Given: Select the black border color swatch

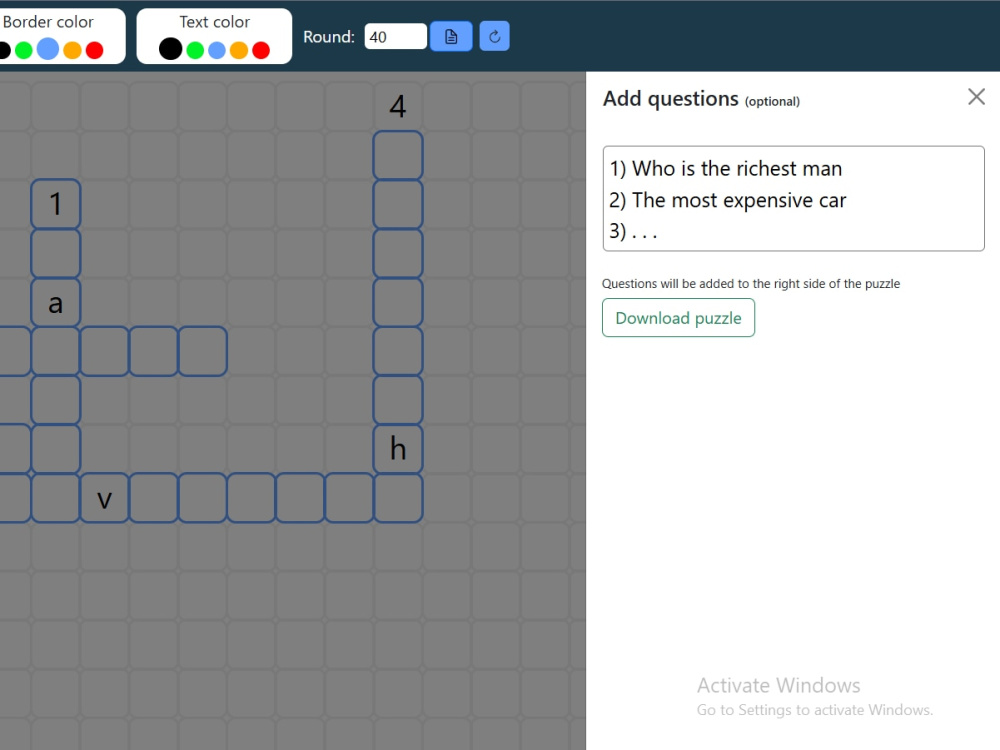Looking at the screenshot, I should click(x=4, y=50).
